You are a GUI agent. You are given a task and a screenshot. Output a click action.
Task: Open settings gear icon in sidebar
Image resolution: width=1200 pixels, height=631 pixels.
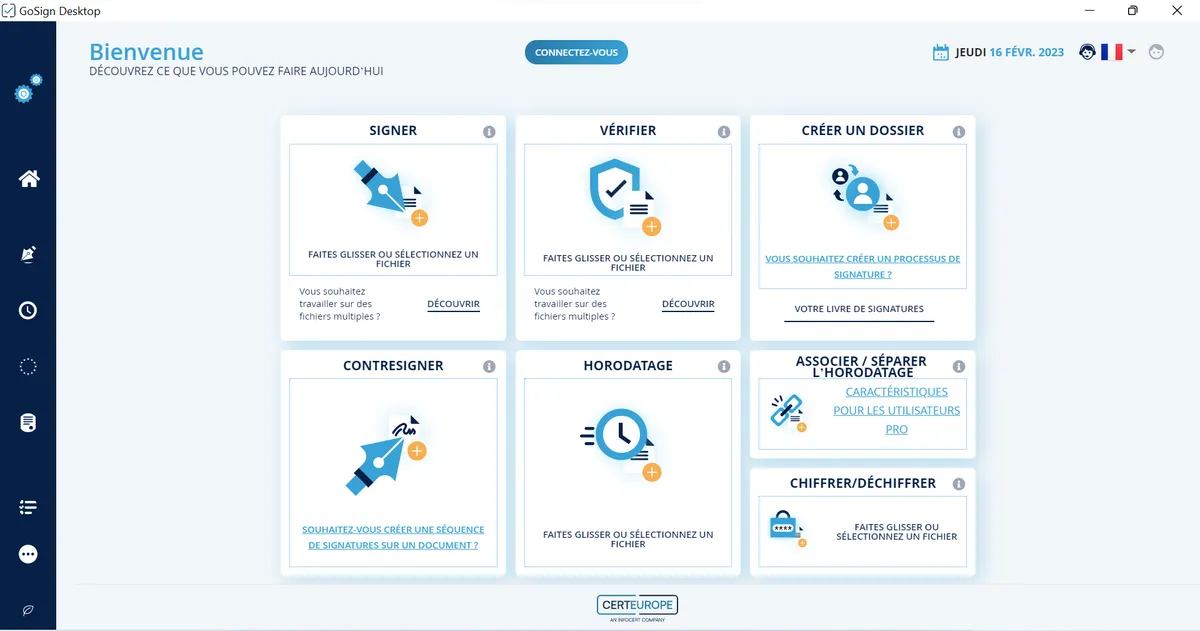tap(28, 89)
